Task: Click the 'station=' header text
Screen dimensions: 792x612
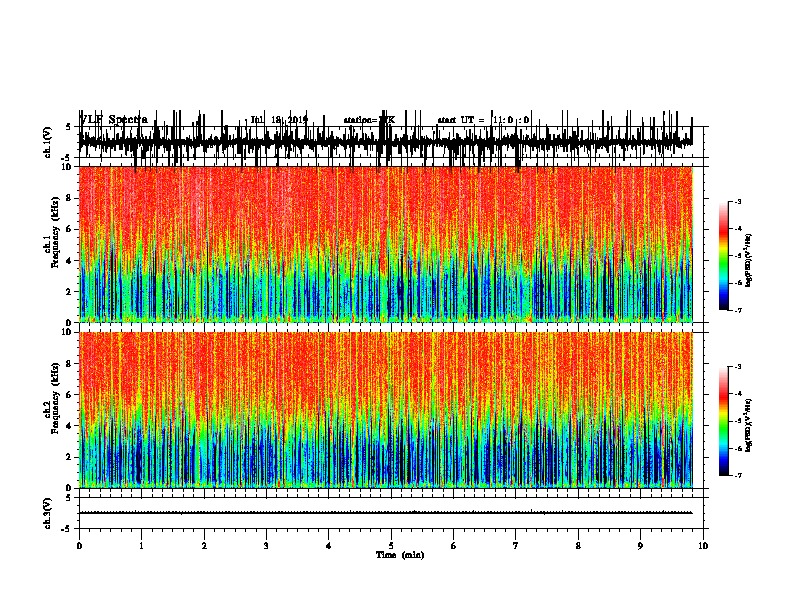Action: pyautogui.click(x=361, y=120)
